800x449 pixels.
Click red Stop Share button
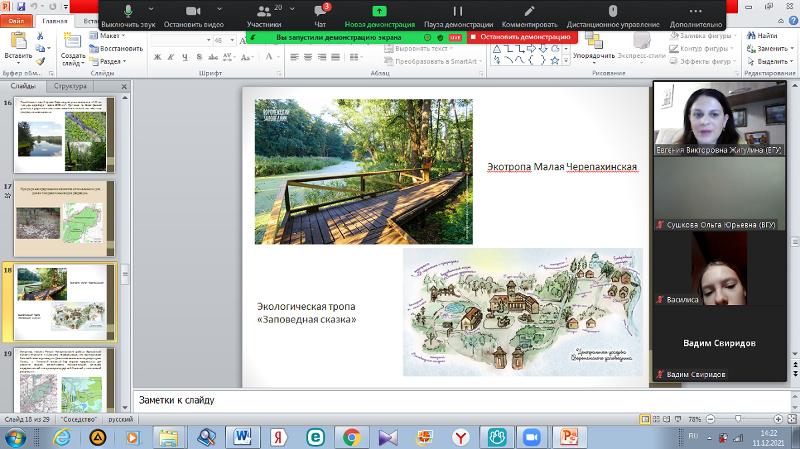(x=524, y=36)
